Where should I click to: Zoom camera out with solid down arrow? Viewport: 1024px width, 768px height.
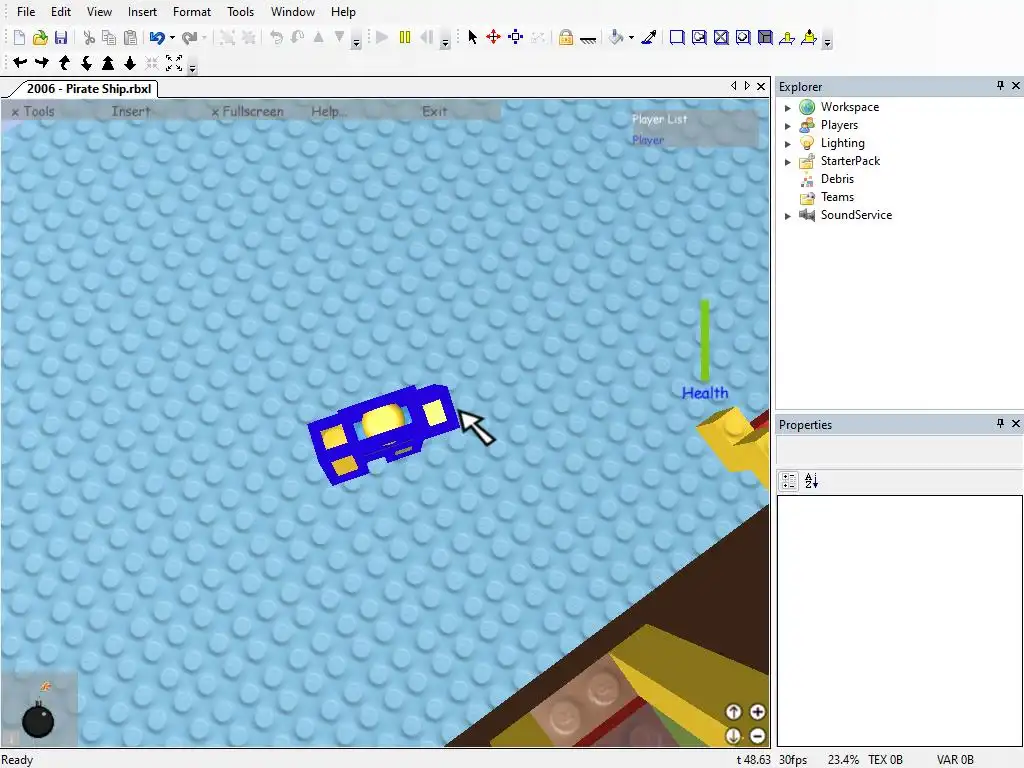[130, 63]
